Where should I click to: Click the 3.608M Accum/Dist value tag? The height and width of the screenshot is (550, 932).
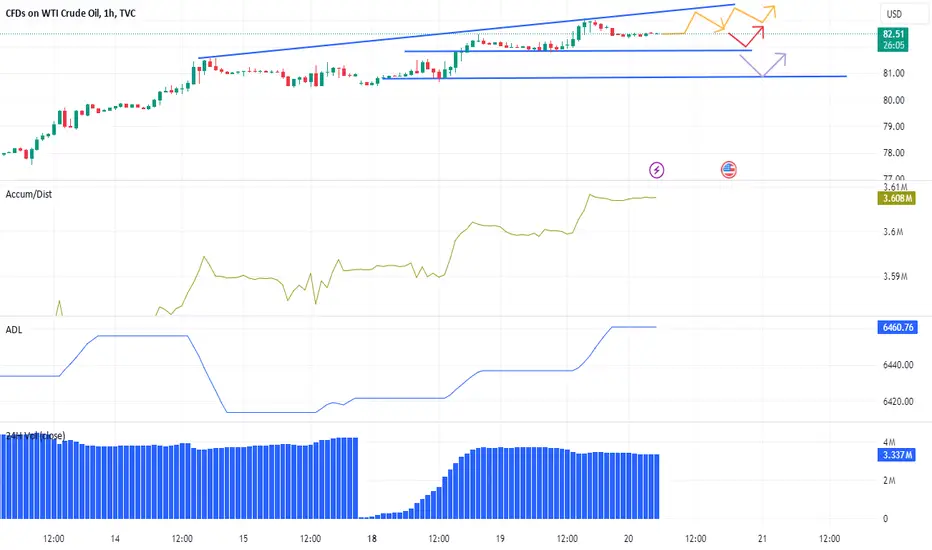897,198
